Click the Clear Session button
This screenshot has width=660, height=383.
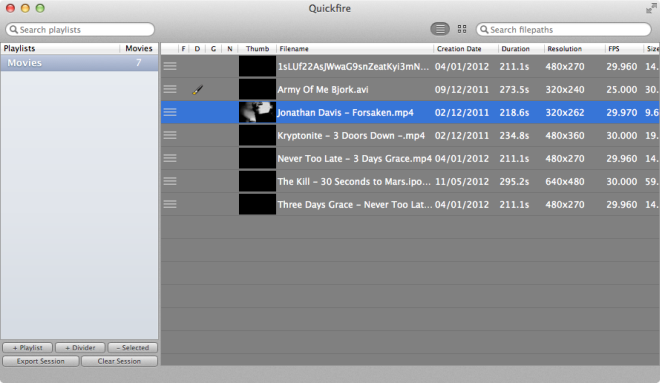point(119,361)
